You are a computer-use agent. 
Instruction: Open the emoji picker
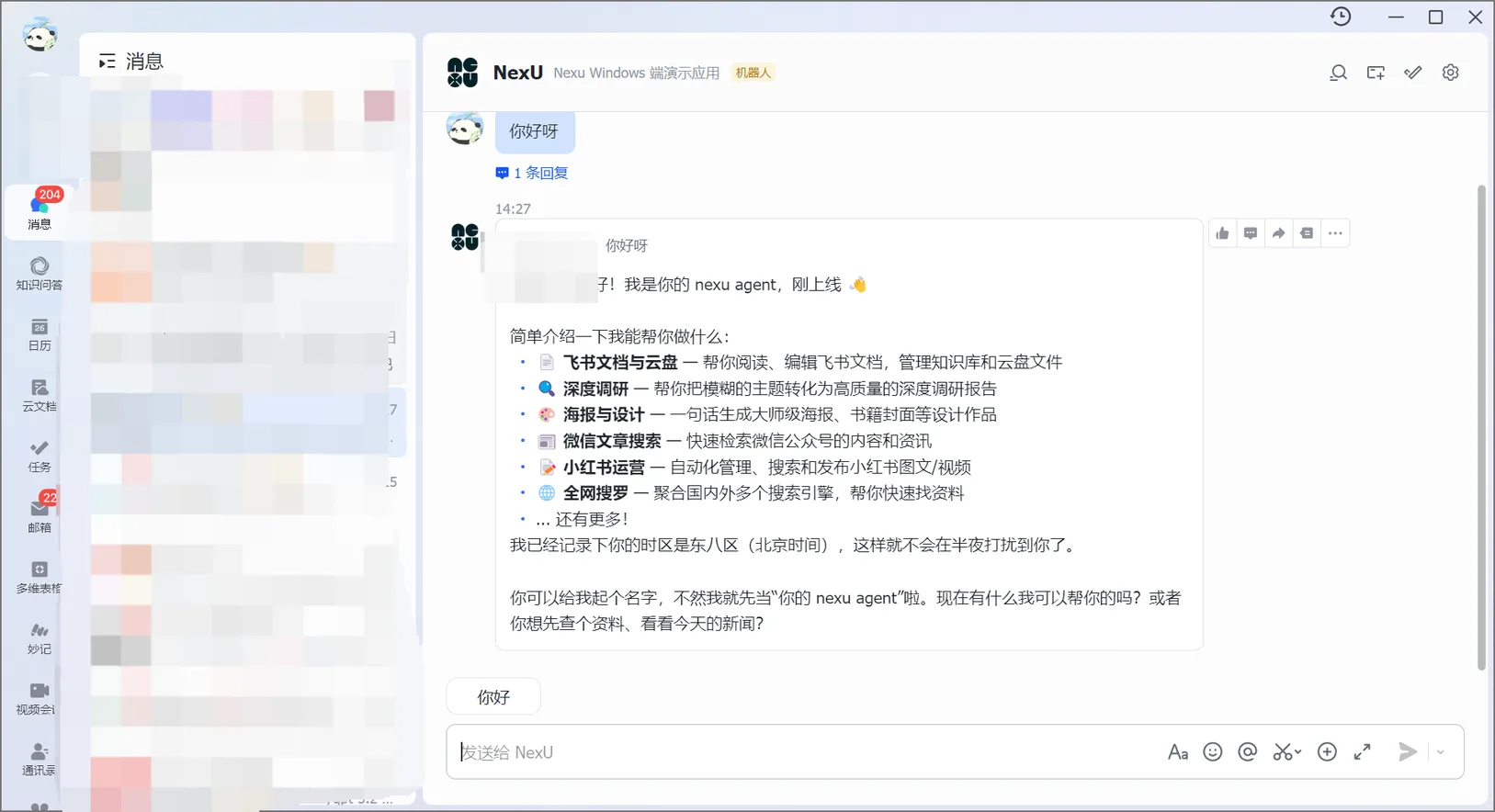(1213, 752)
